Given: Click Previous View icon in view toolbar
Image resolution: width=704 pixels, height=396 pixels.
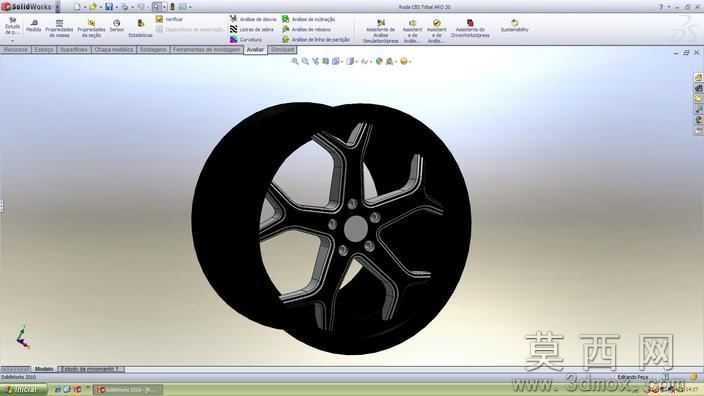Looking at the screenshot, I should click(316, 61).
